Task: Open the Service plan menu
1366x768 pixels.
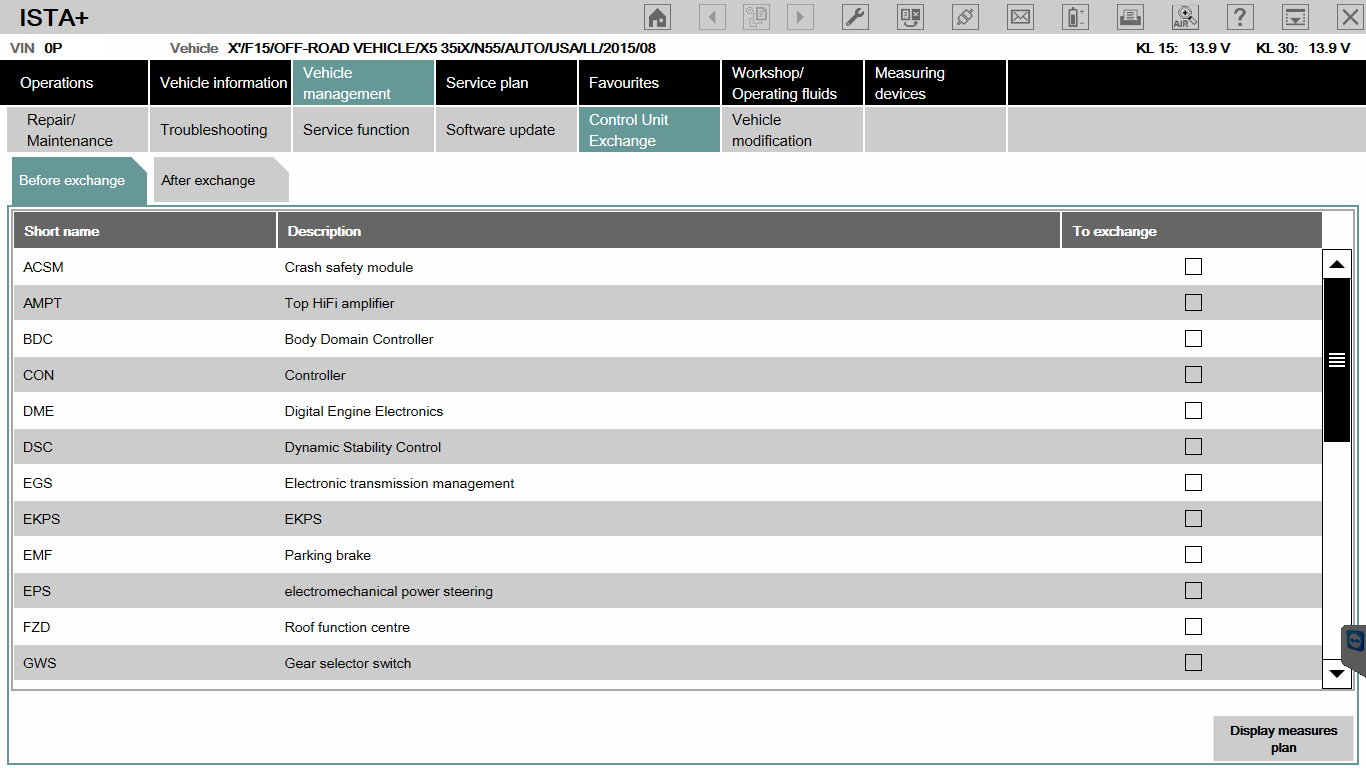Action: coord(487,83)
